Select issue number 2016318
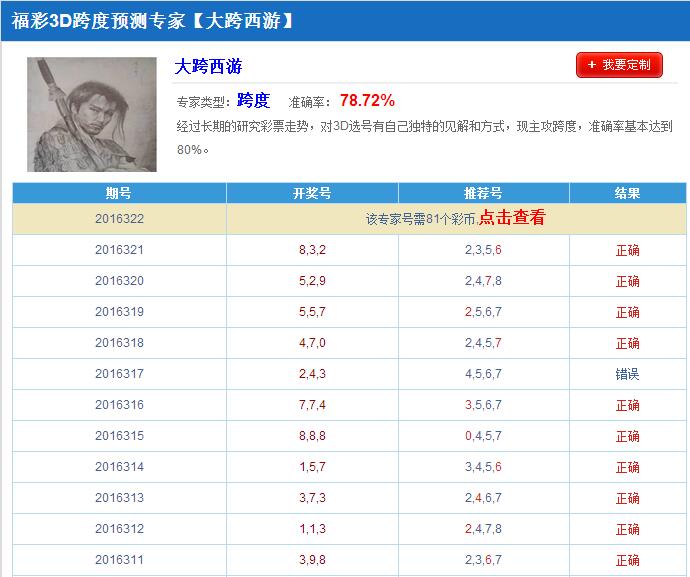This screenshot has height=577, width=690. 119,343
